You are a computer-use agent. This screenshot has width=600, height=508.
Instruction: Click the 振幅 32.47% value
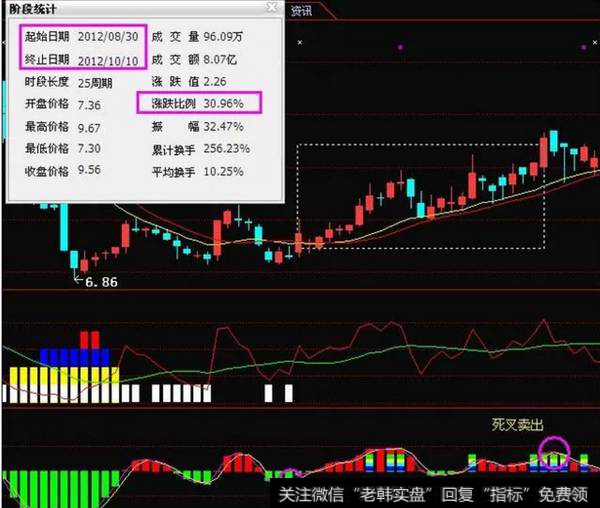[x=223, y=126]
